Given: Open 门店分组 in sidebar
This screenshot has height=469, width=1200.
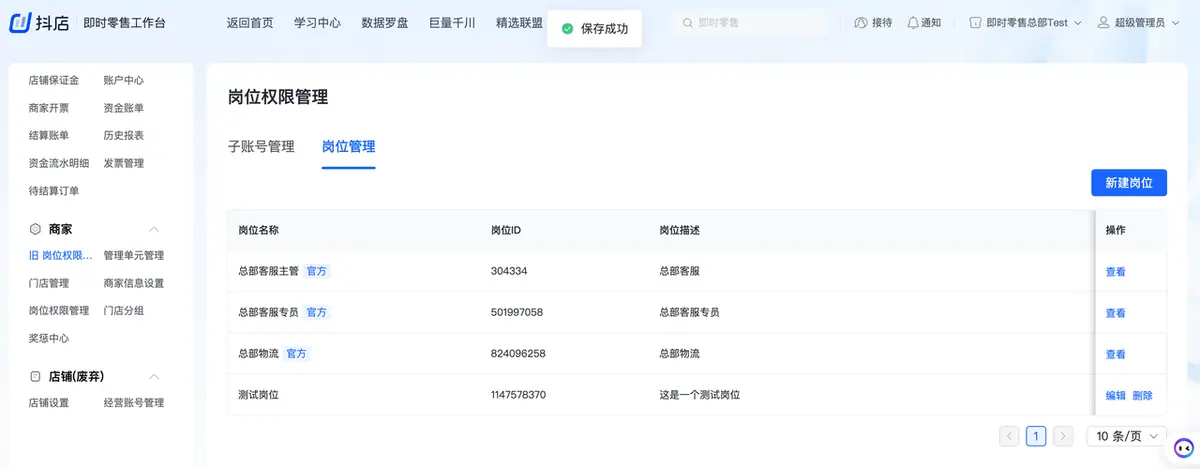Looking at the screenshot, I should pyautogui.click(x=124, y=311).
